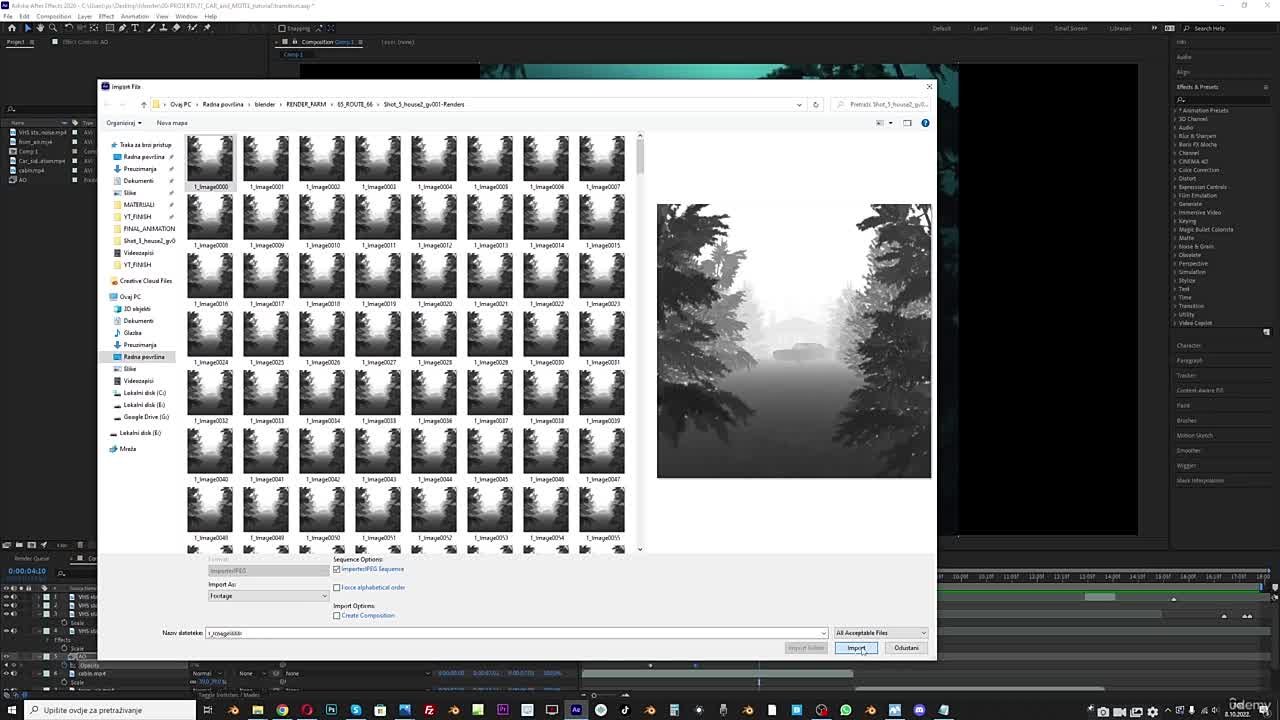Viewport: 1280px width, 720px height.
Task: Click the Odustani cancel button
Action: click(x=906, y=648)
